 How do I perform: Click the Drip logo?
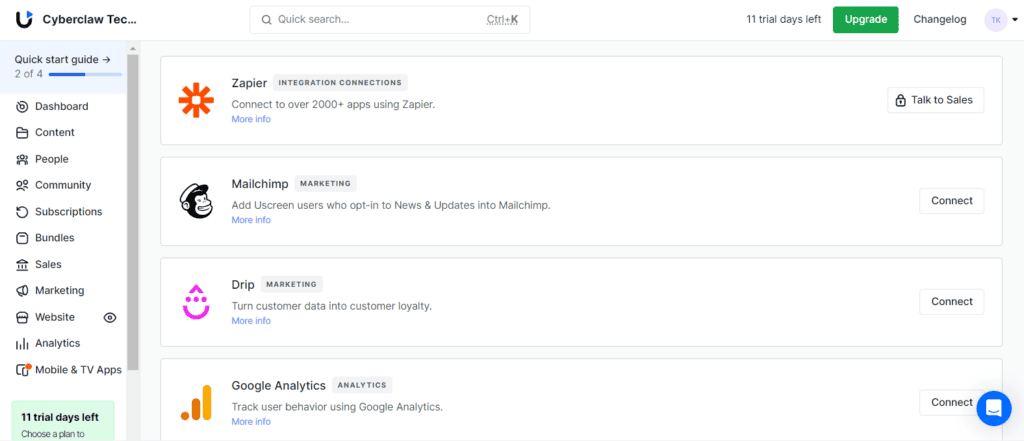click(x=196, y=301)
